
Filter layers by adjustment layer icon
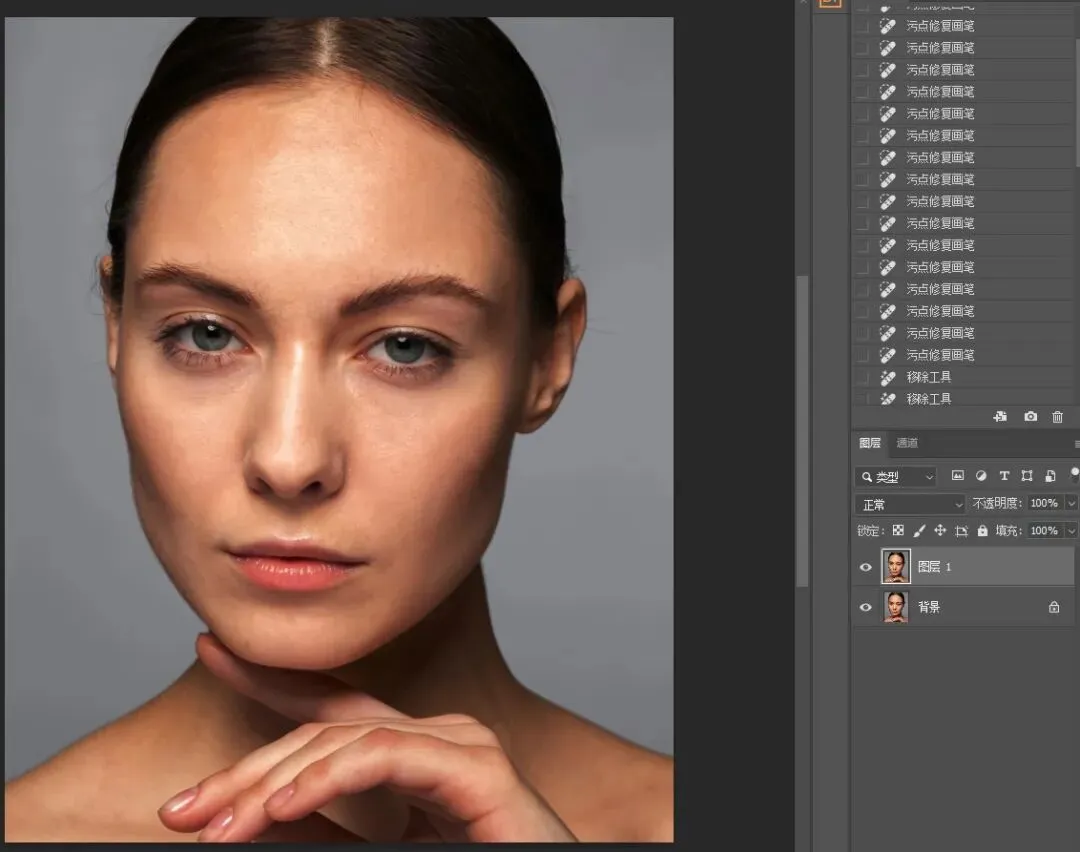click(x=981, y=476)
